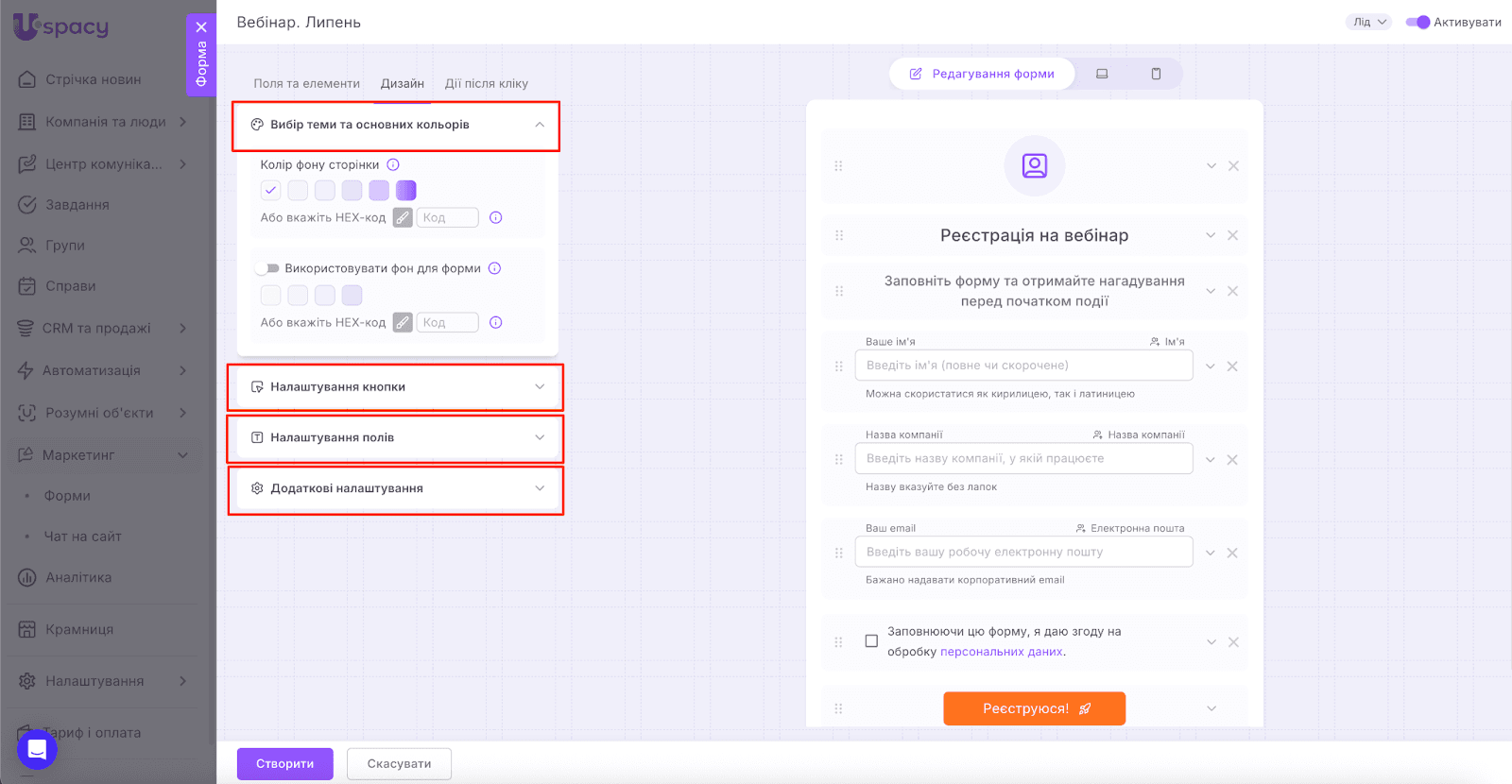
Task: Check the personal data consent checkbox
Action: click(x=871, y=641)
